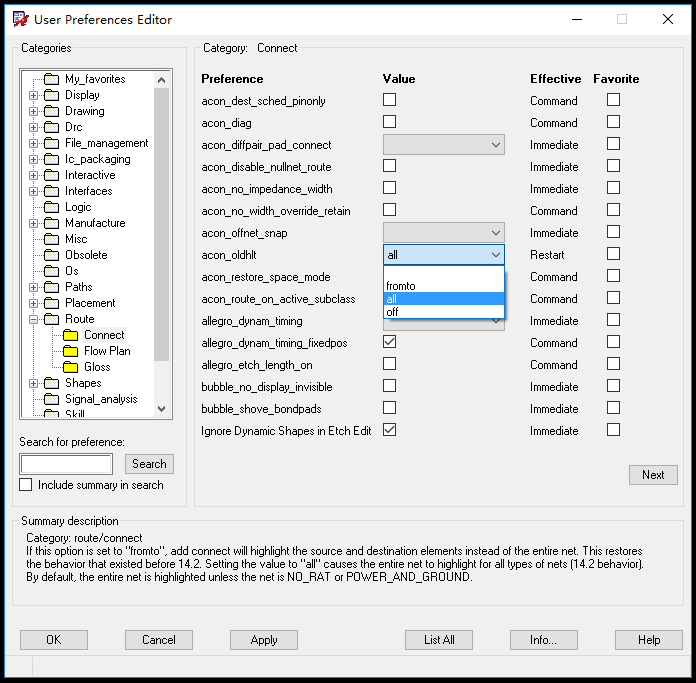Image resolution: width=696 pixels, height=683 pixels.
Task: Click the User Preferences Editor title icon
Action: click(20, 20)
